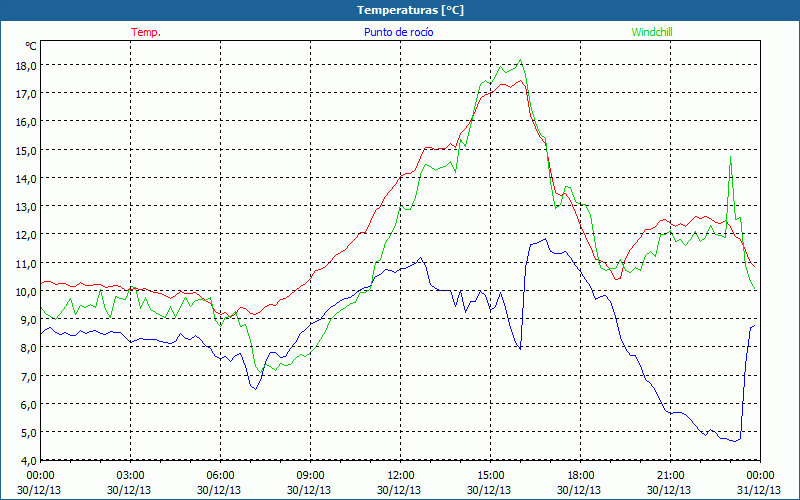This screenshot has height=500, width=800.
Task: Click the 15,0 y-axis value
Action: (x=26, y=150)
